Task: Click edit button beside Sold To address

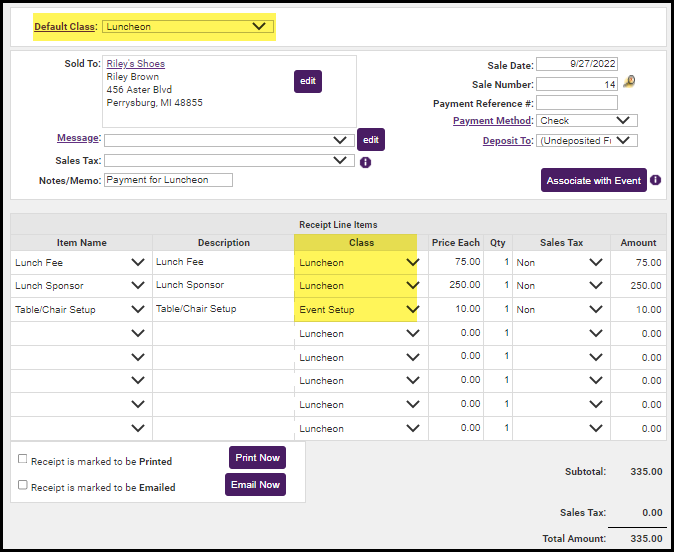Action: 307,81
